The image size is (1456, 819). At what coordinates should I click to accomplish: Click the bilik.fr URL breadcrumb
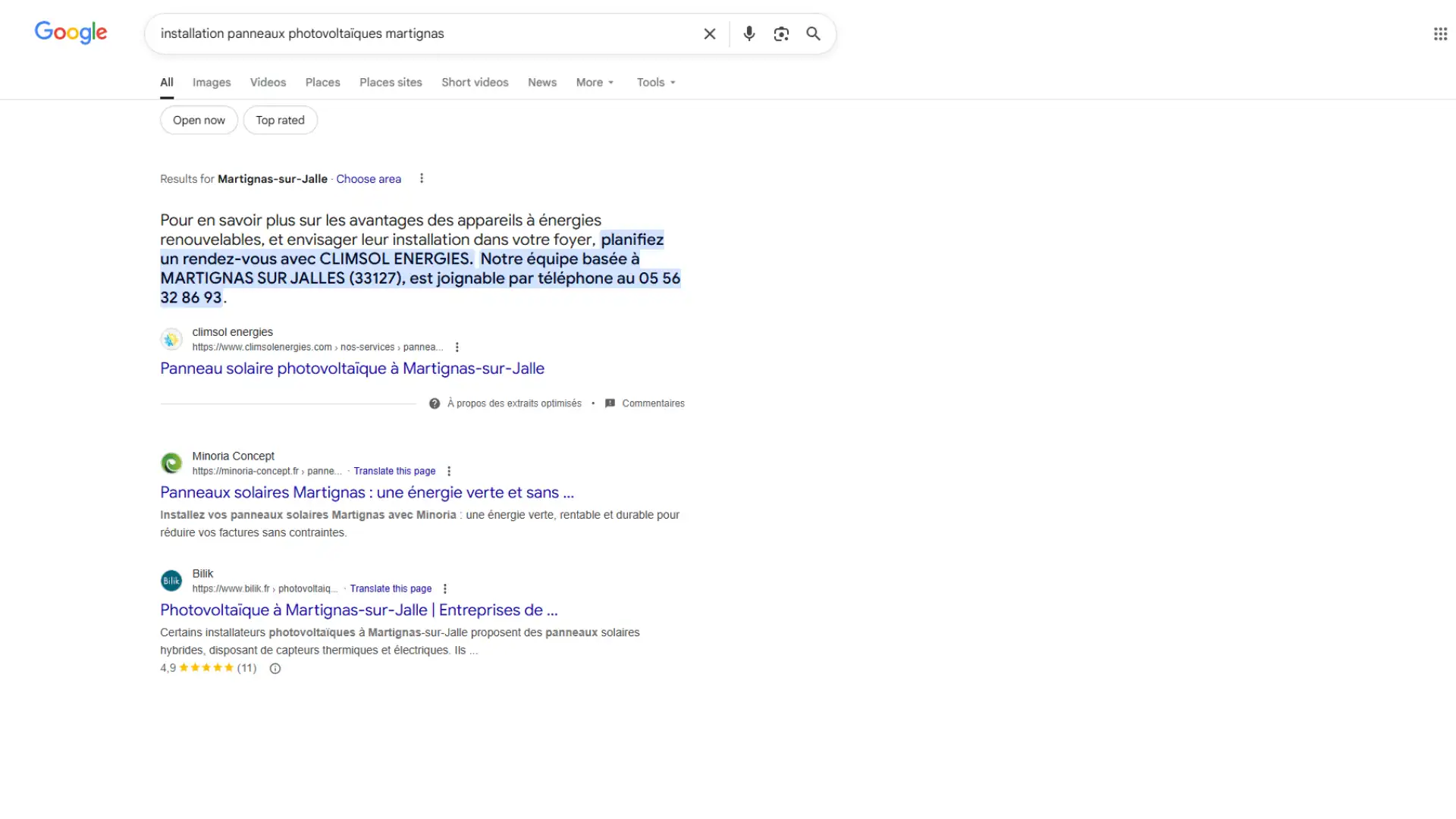point(265,588)
